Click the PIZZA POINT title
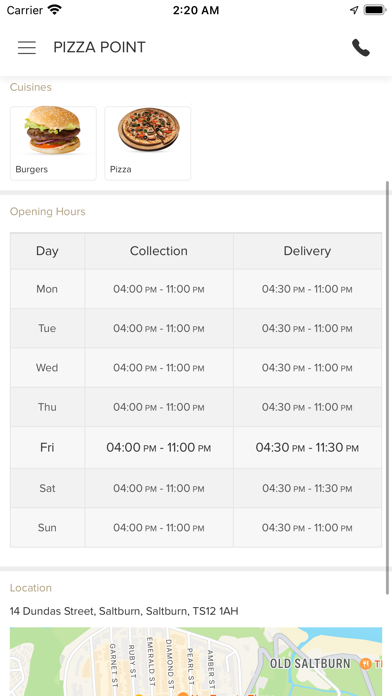Viewport: 392px width, 696px height. click(x=99, y=47)
